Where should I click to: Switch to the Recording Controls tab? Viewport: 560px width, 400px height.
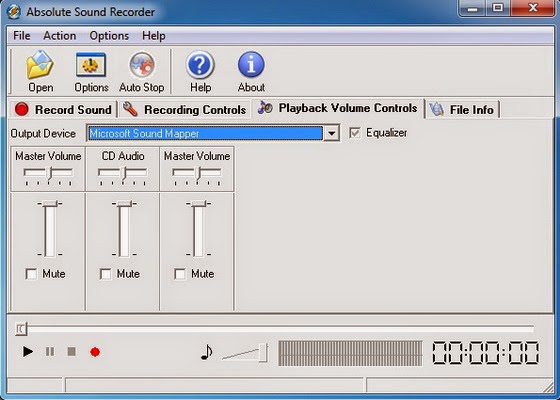coord(184,110)
